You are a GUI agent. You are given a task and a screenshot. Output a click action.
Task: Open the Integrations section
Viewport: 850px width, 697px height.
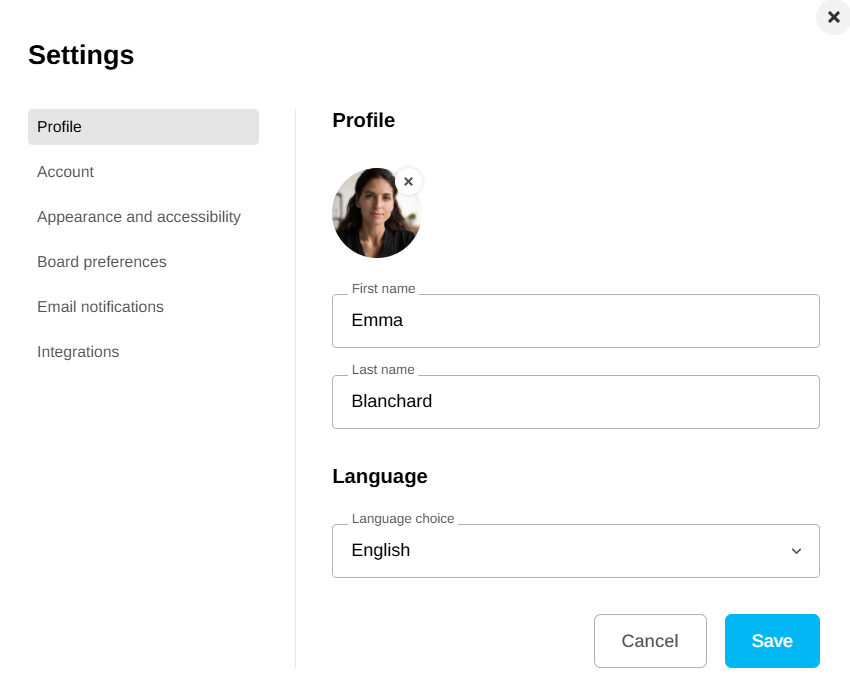[x=78, y=352]
